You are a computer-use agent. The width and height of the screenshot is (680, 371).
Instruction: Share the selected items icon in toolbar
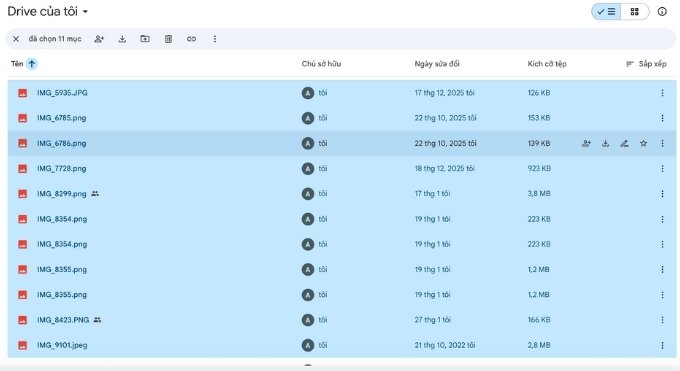point(99,39)
